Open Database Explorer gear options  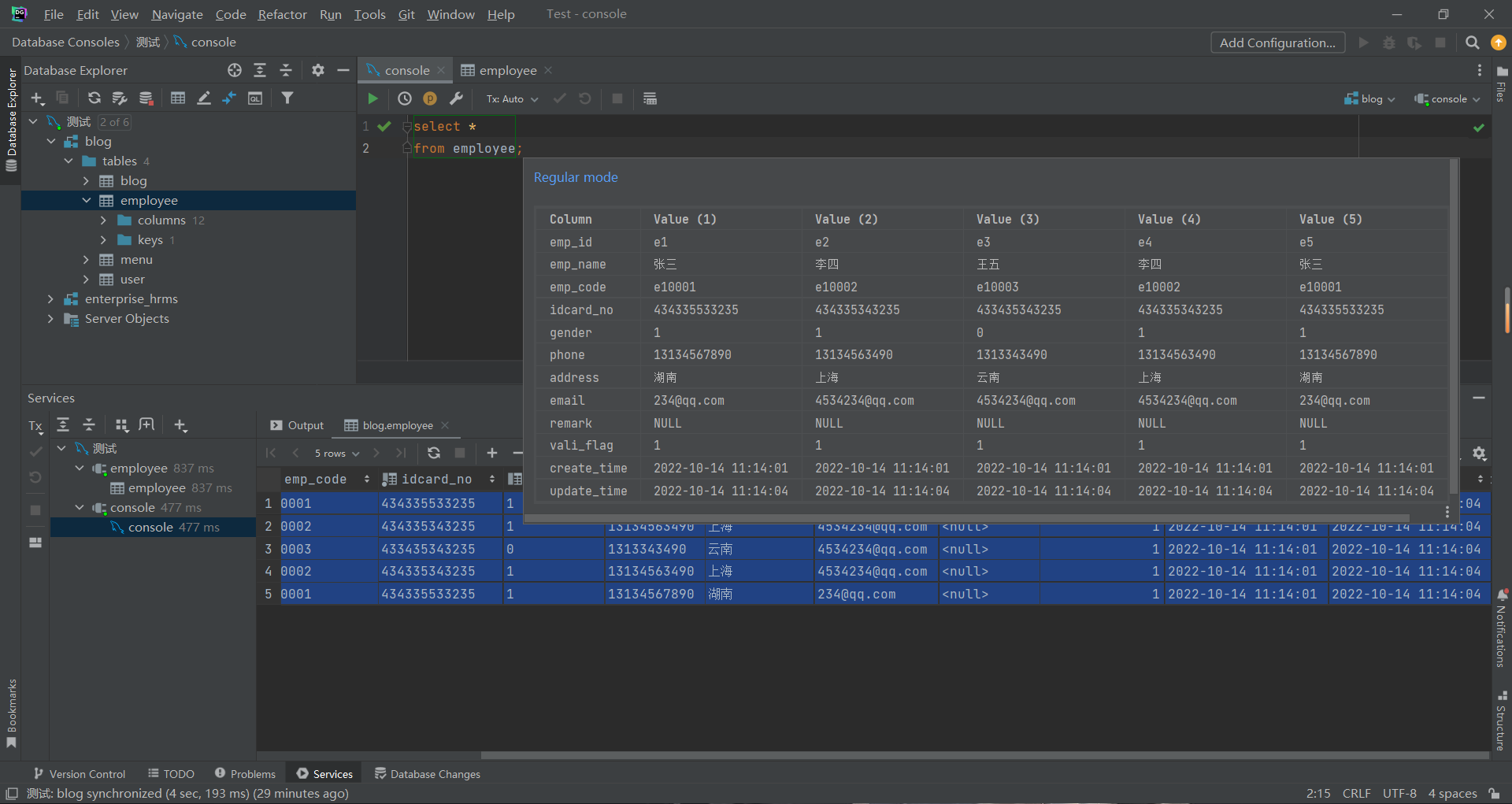(x=318, y=70)
